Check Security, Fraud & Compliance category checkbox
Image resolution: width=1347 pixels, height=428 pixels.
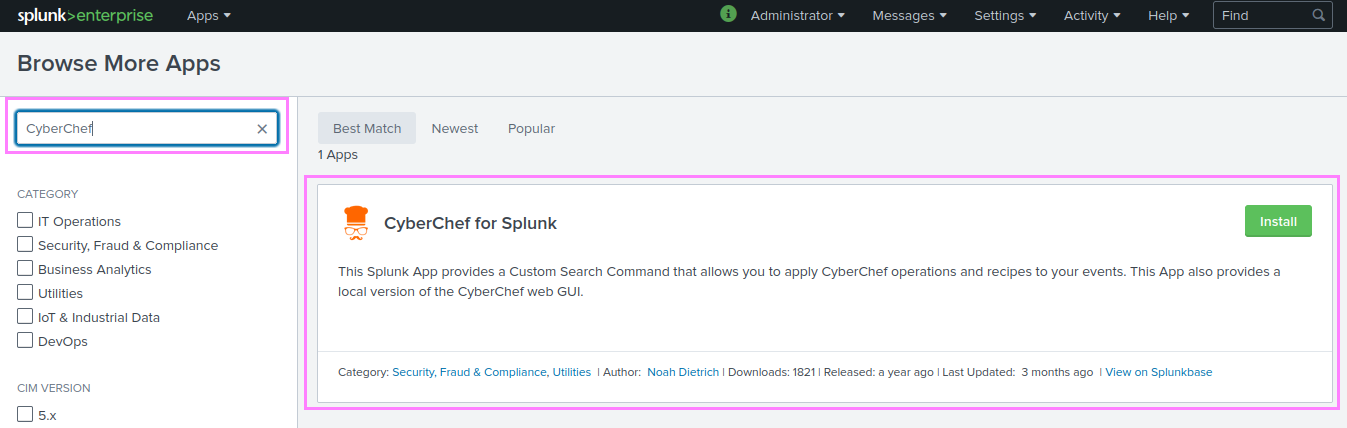tap(25, 244)
